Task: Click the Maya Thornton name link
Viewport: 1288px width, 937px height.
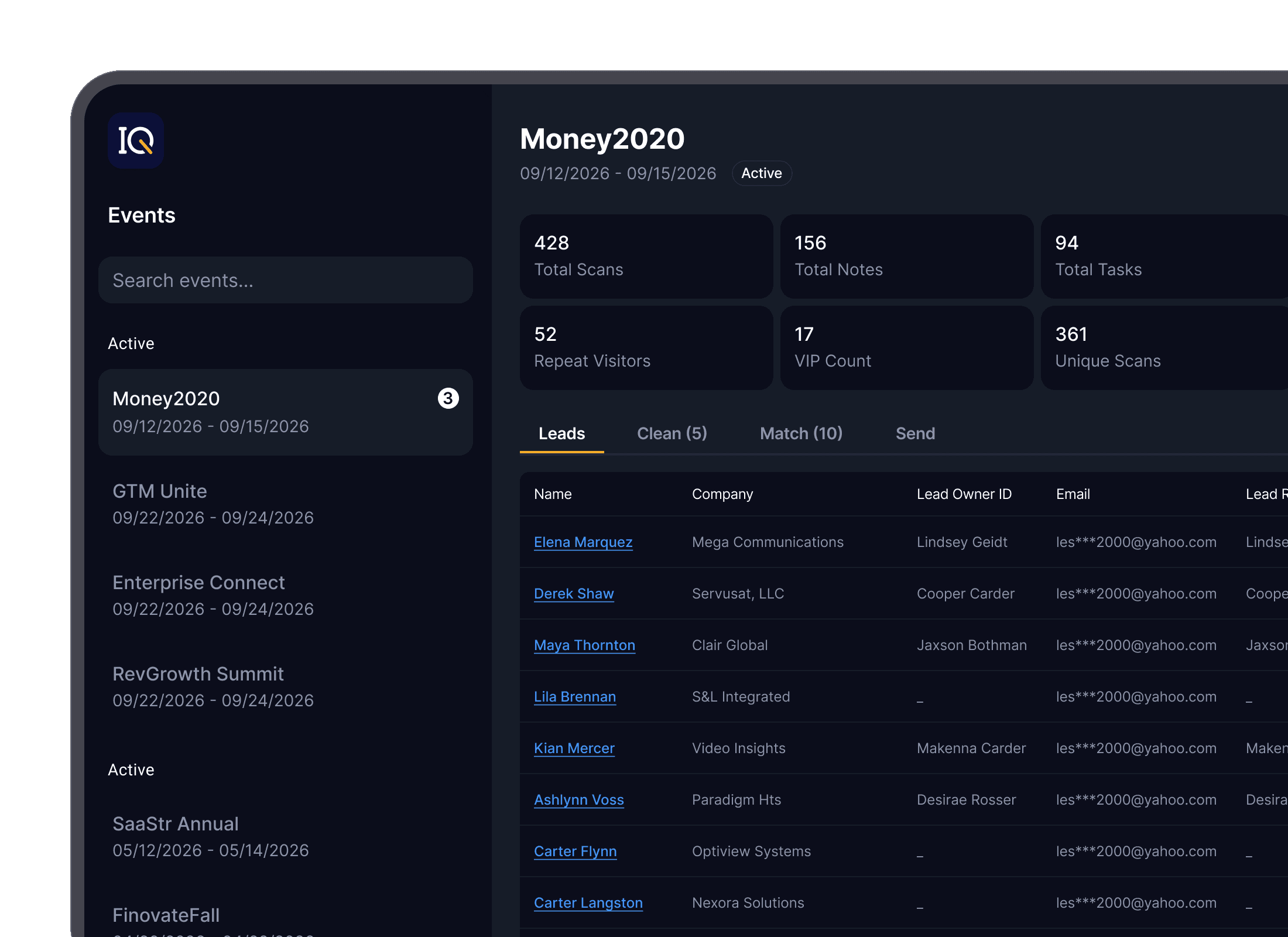Action: [x=584, y=645]
